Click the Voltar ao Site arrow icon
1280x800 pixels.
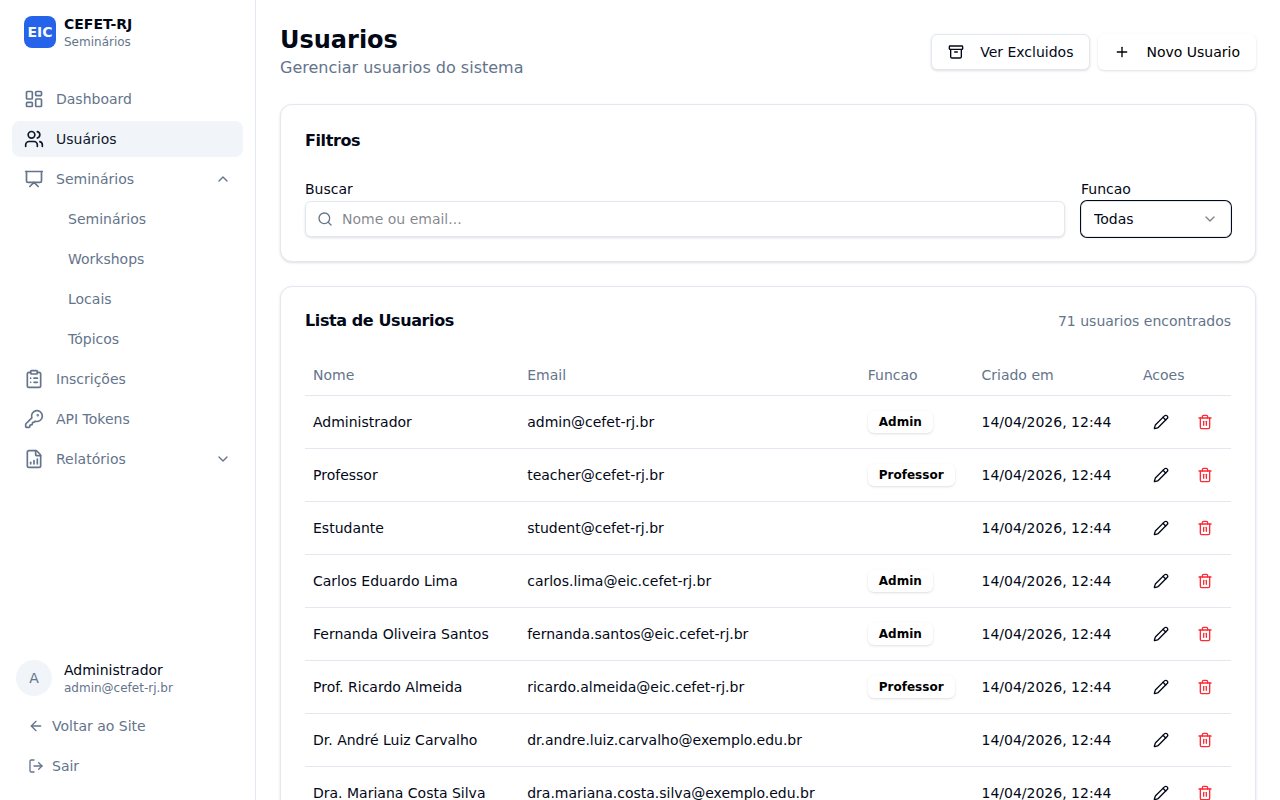(x=36, y=726)
